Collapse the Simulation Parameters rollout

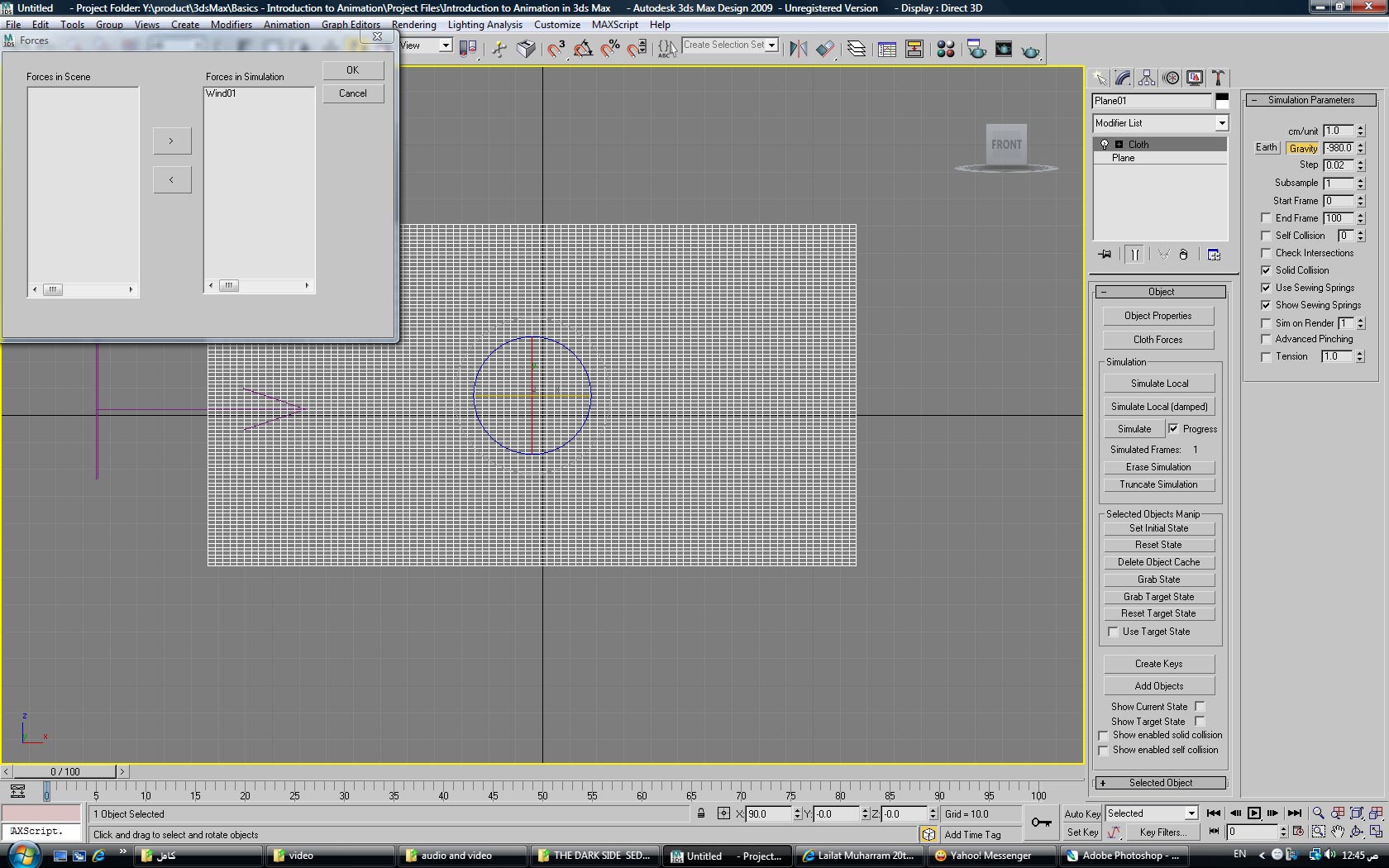click(1310, 100)
